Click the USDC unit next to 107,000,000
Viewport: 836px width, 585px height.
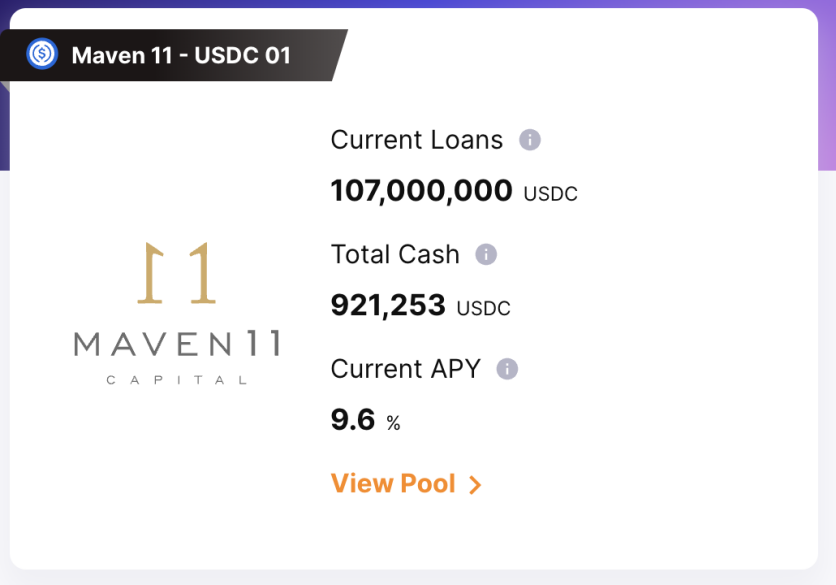click(x=550, y=194)
